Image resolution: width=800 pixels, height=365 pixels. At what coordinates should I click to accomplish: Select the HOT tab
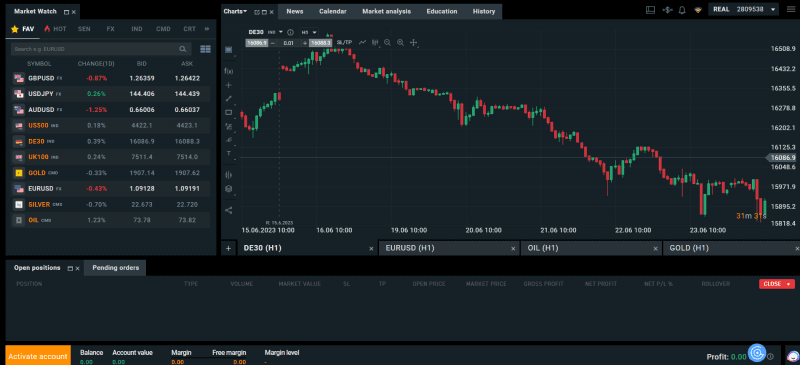click(55, 29)
